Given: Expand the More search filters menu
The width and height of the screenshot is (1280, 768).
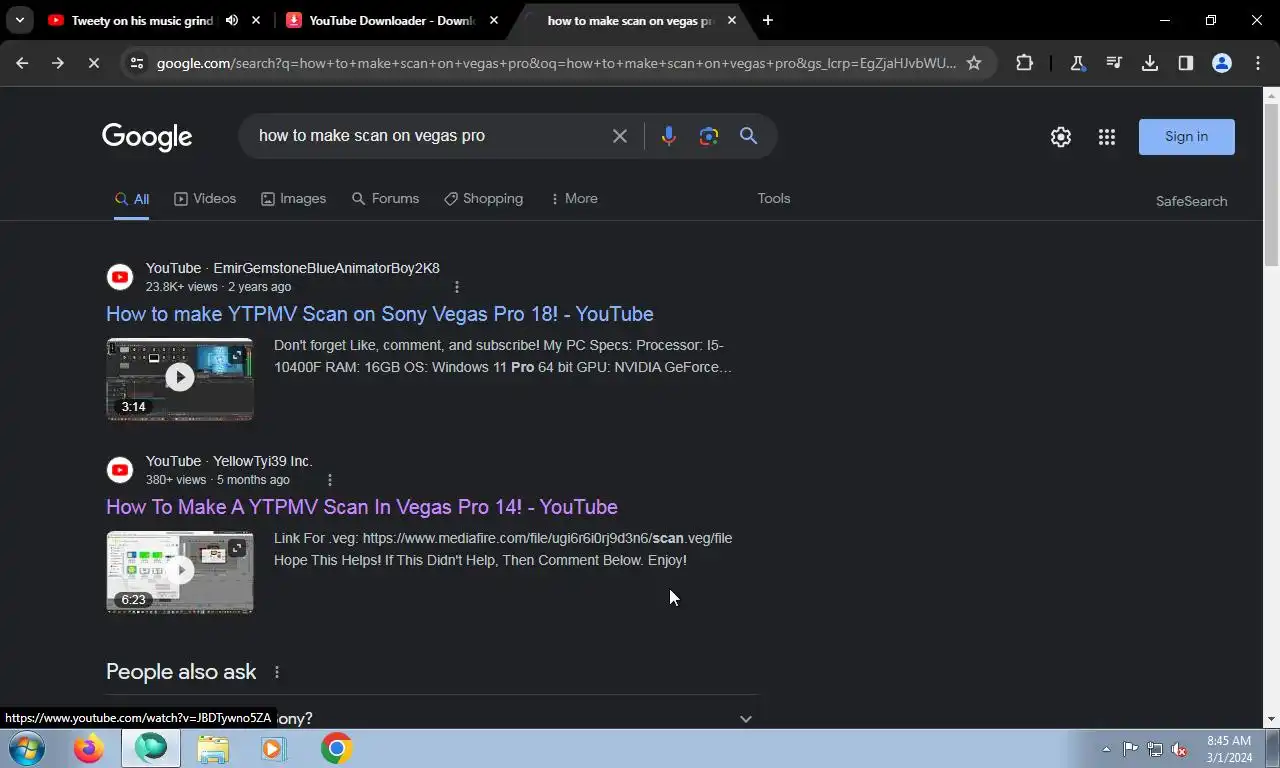Looking at the screenshot, I should tap(574, 199).
